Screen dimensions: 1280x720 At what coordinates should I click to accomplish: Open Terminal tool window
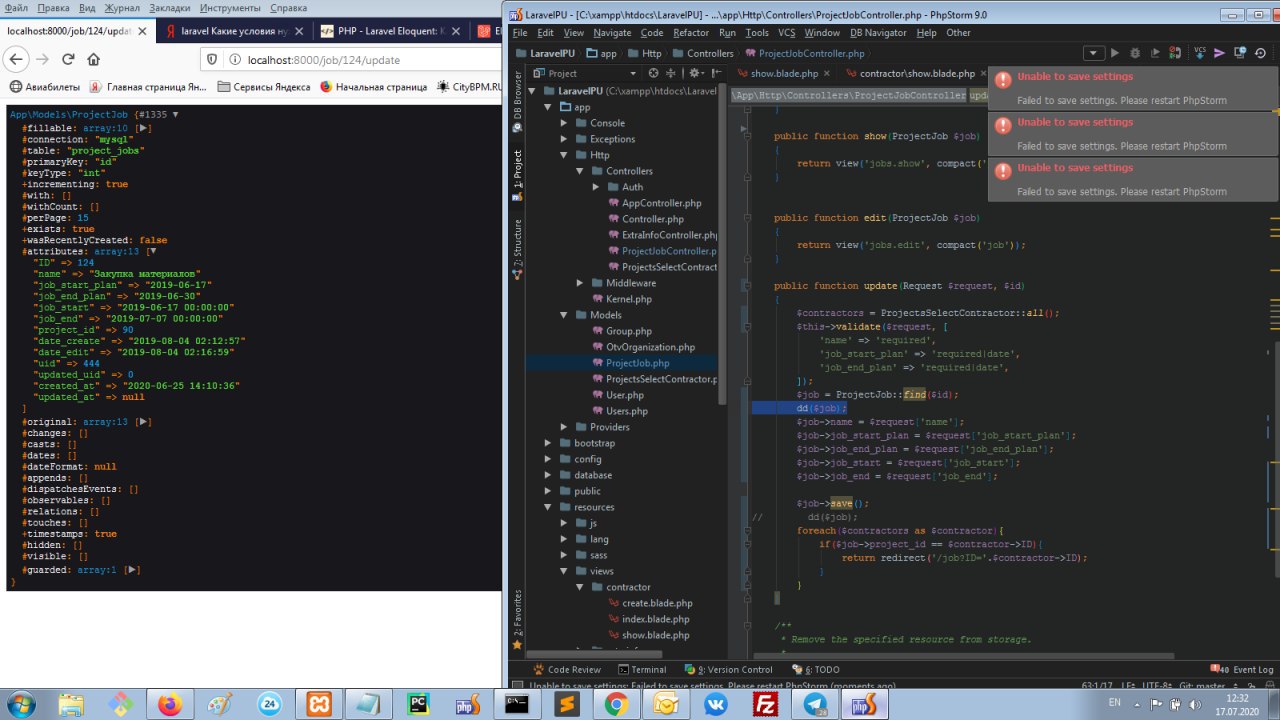click(642, 669)
